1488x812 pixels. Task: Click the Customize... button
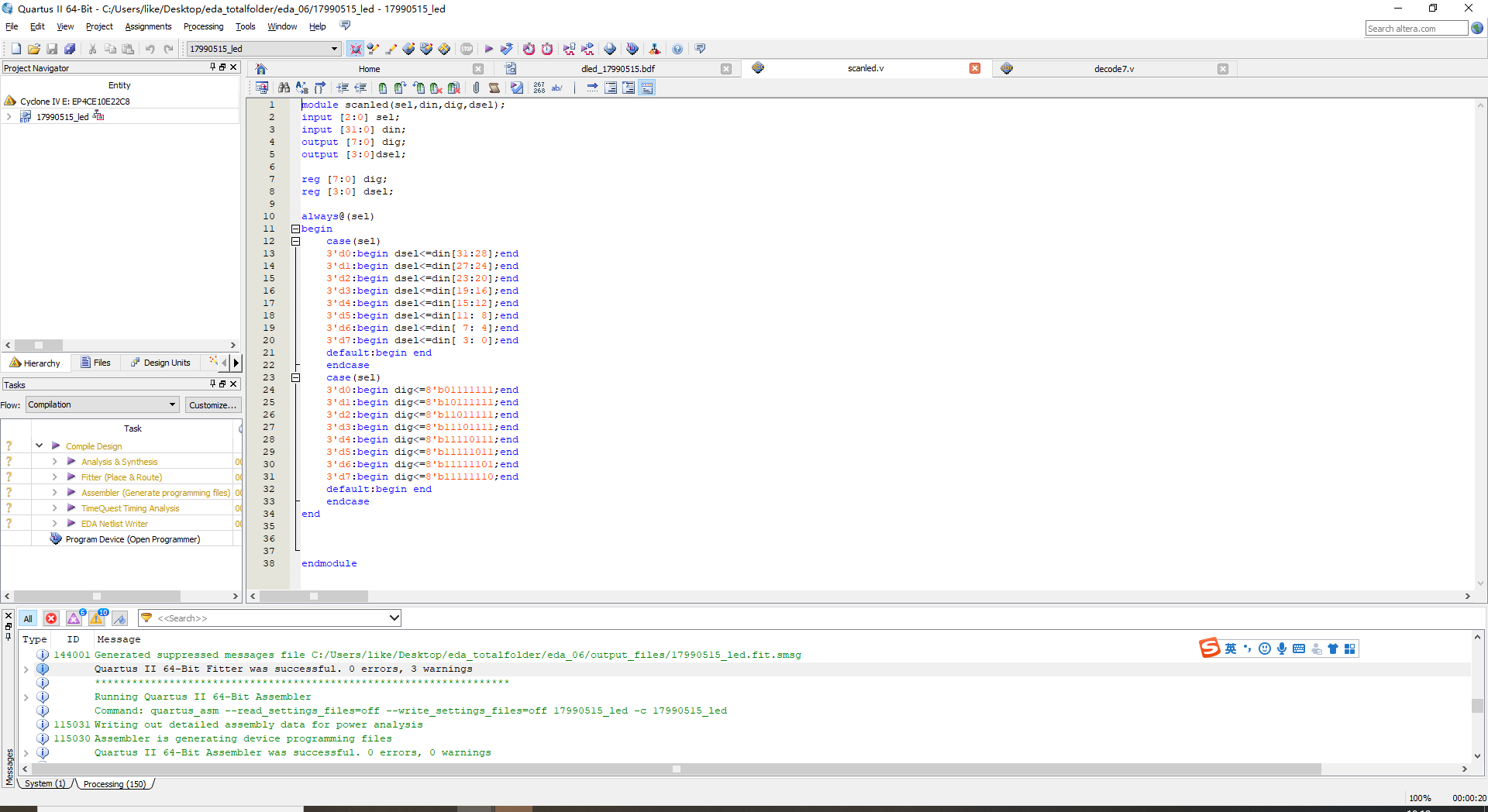tap(212, 404)
